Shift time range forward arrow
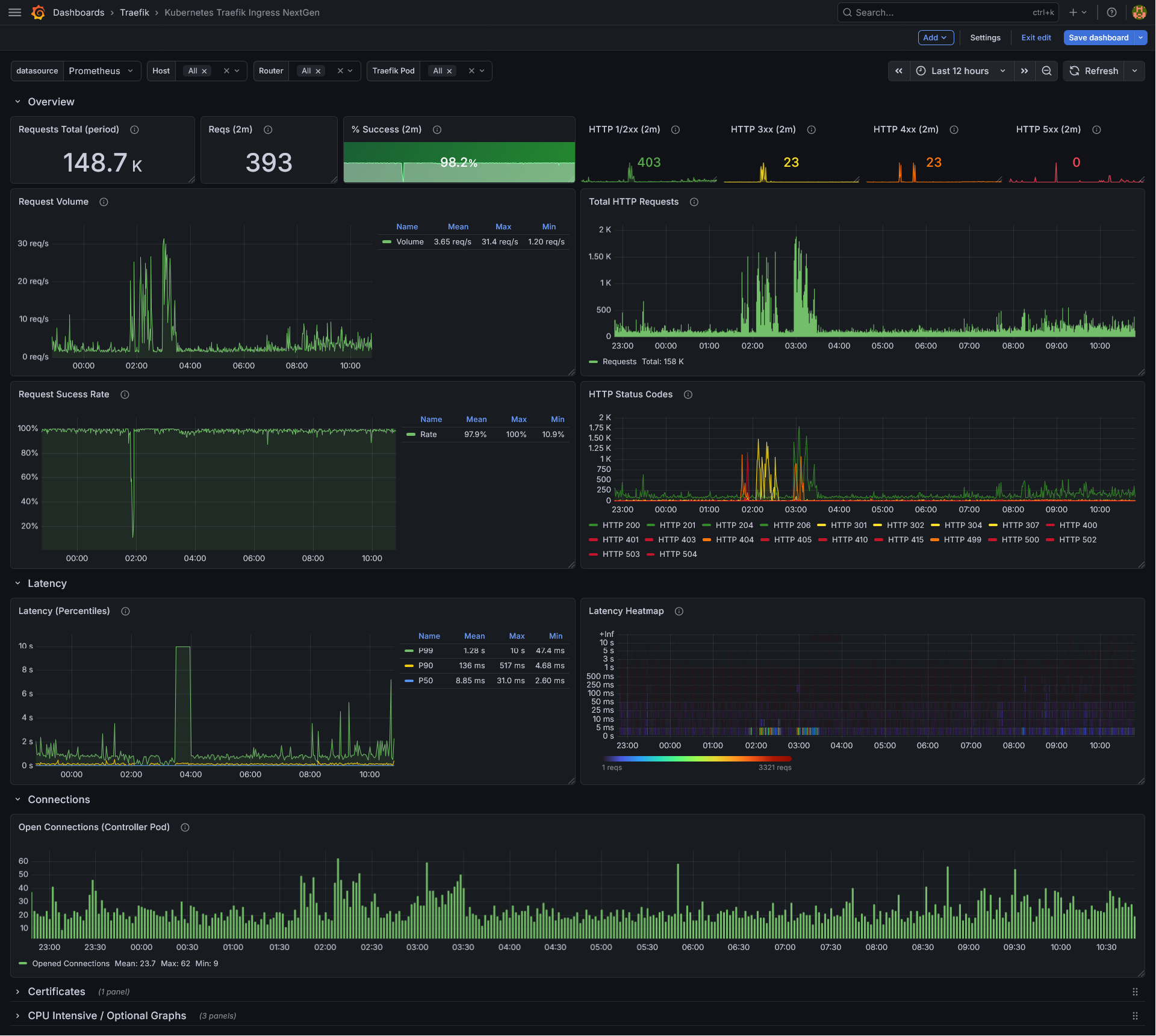 point(1024,71)
